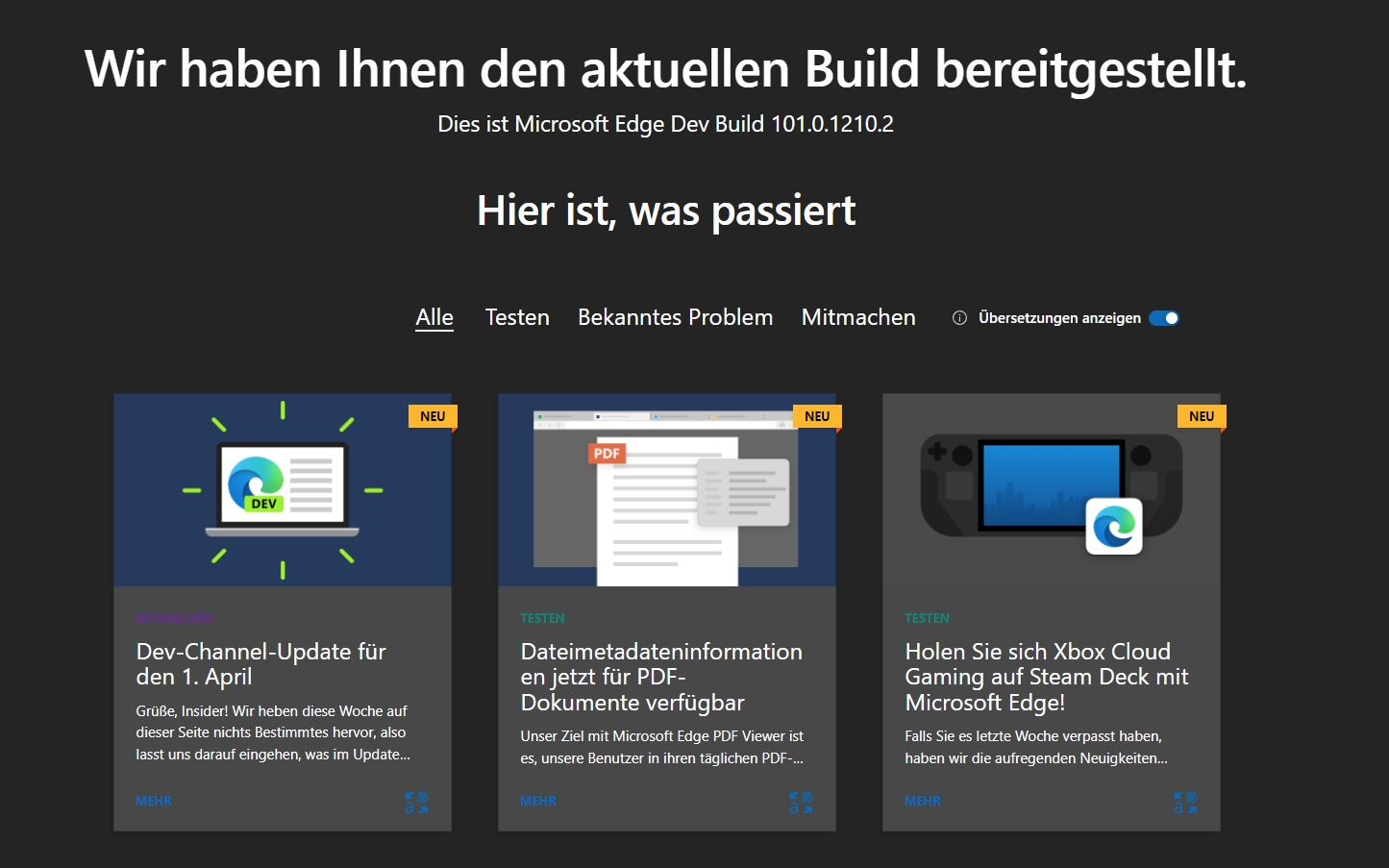The image size is (1389, 868).
Task: Click description starting Grüße, Insider!
Action: (273, 732)
